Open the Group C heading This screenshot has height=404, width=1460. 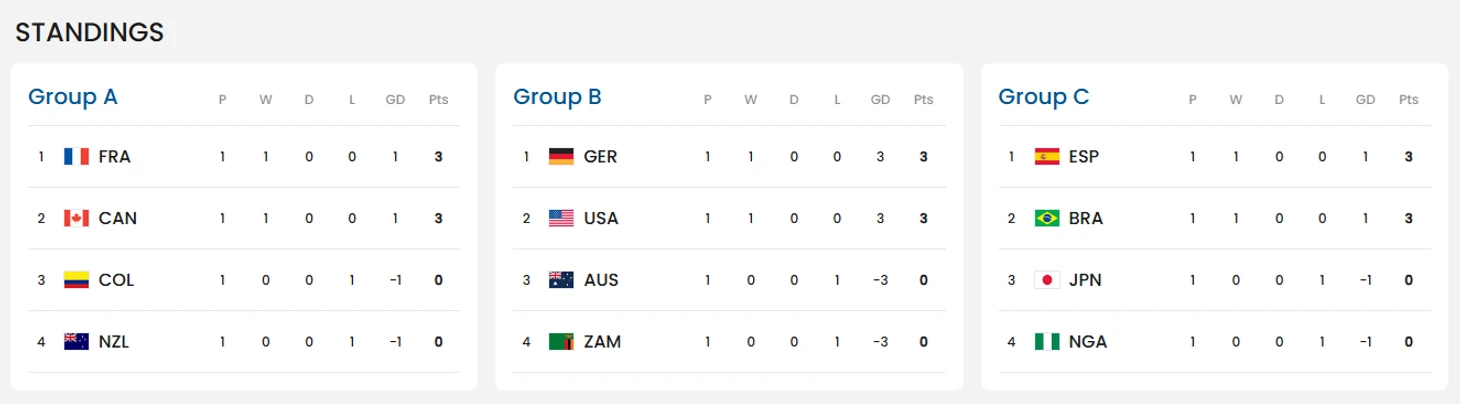coord(1044,97)
